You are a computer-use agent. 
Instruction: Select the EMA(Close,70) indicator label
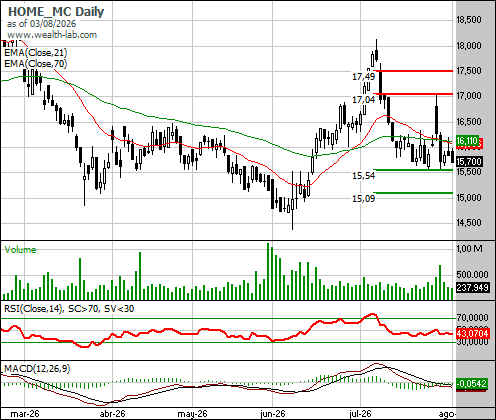click(36, 63)
